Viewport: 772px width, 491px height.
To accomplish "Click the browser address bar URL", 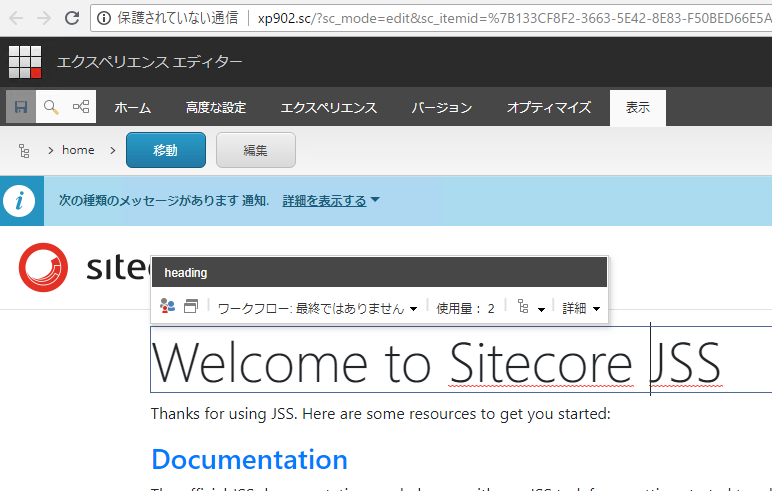I will (514, 18).
